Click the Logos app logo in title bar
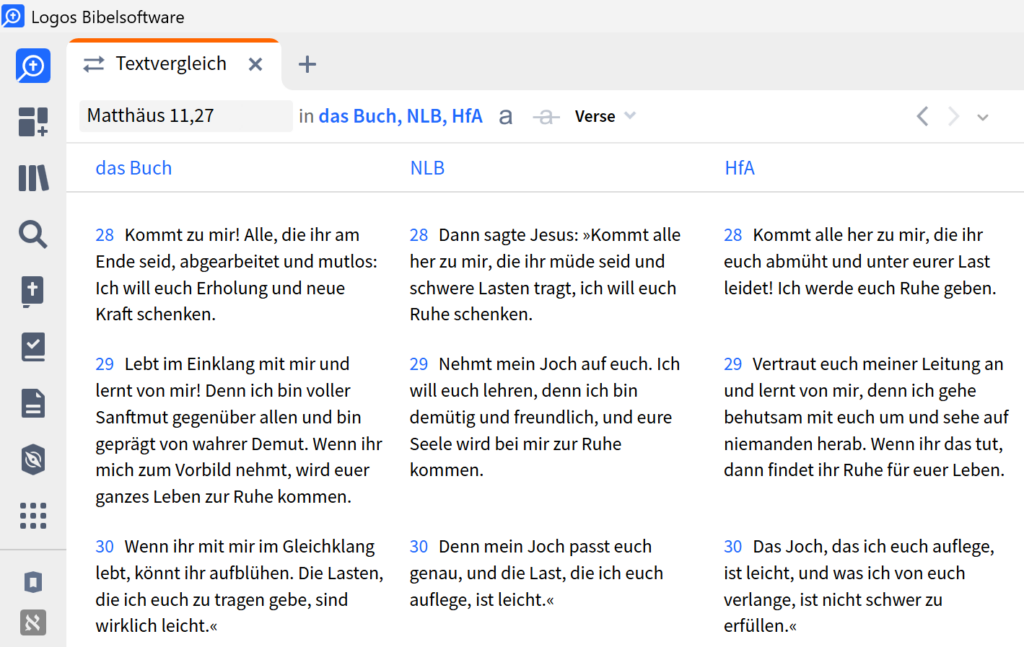 12,16
